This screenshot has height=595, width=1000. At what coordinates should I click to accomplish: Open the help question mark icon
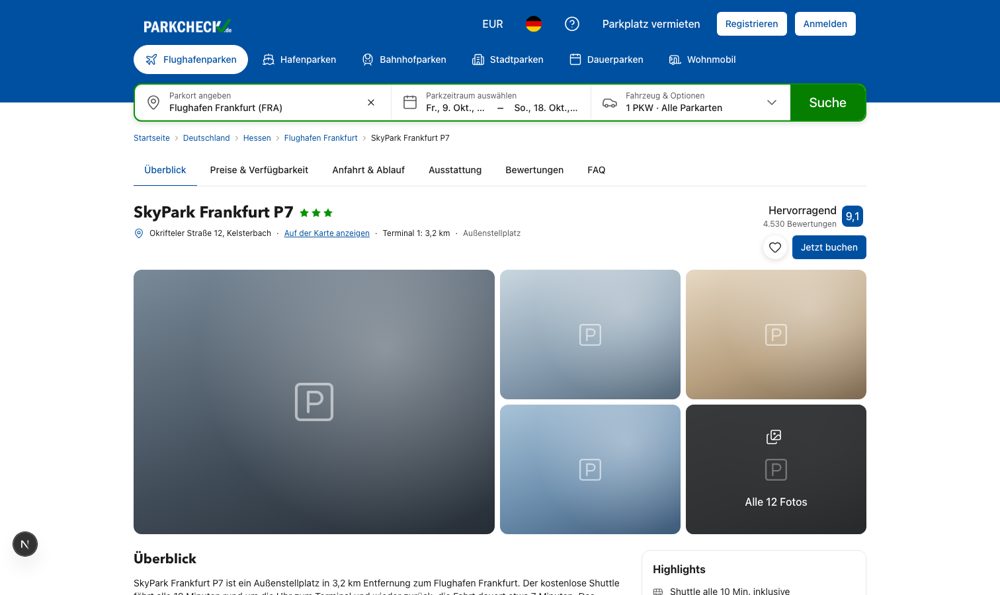click(572, 24)
